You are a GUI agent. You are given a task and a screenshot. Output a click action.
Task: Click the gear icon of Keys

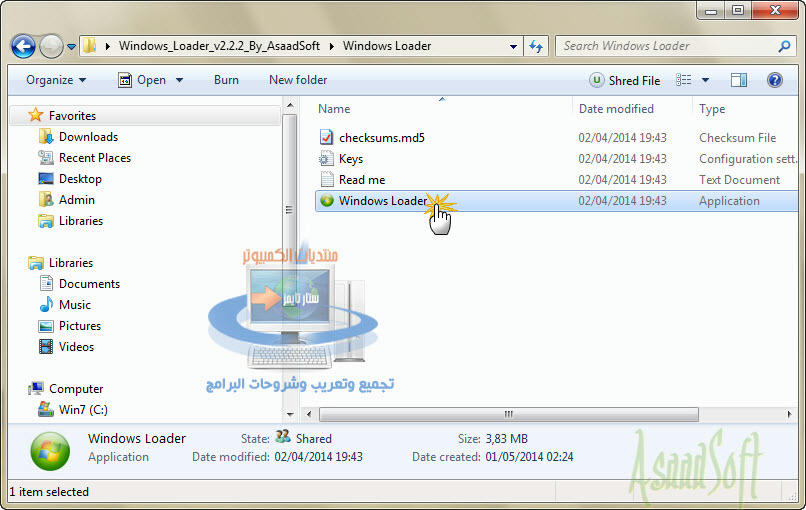pyautogui.click(x=326, y=159)
